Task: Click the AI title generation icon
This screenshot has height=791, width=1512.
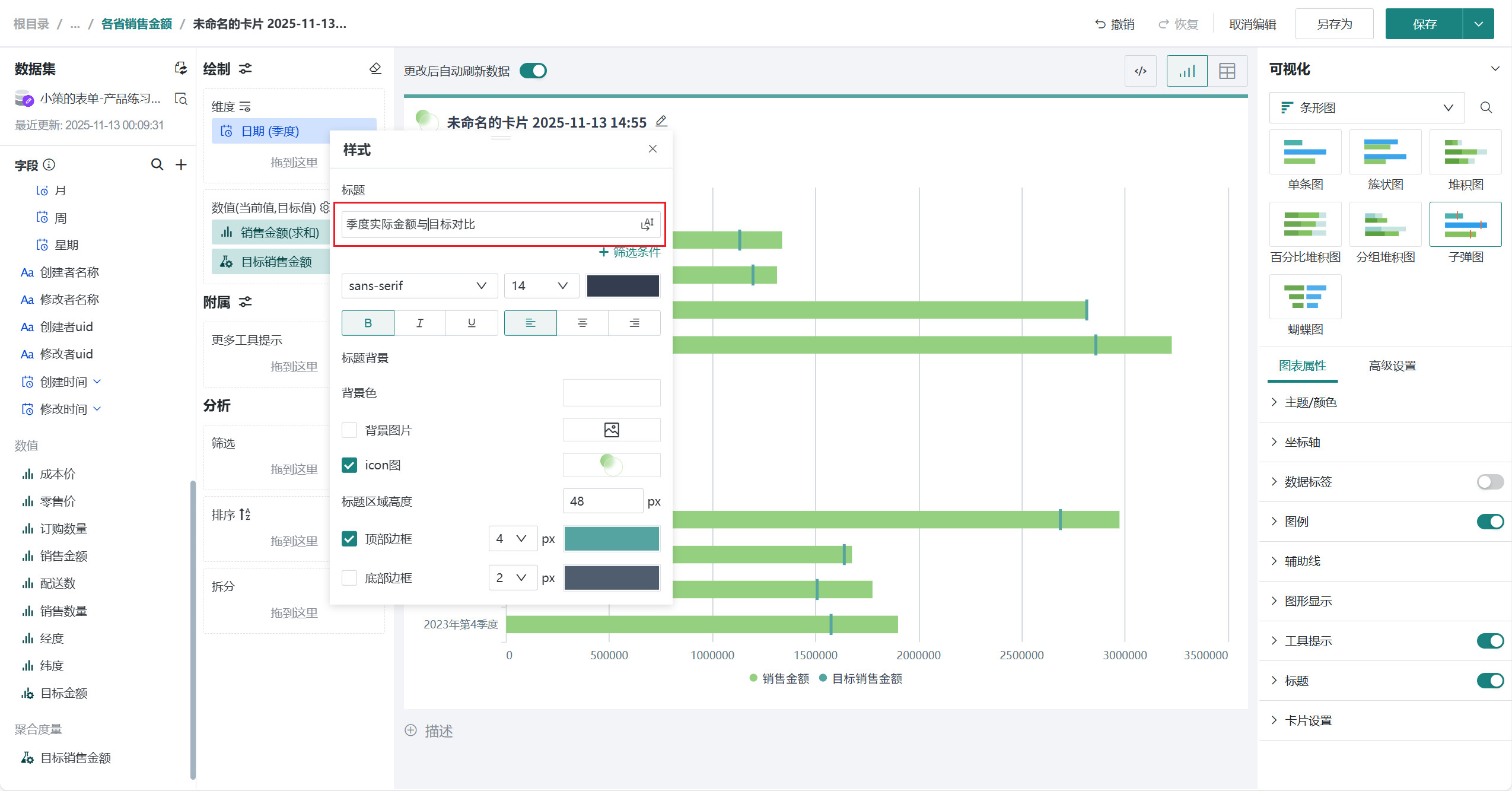Action: click(647, 224)
